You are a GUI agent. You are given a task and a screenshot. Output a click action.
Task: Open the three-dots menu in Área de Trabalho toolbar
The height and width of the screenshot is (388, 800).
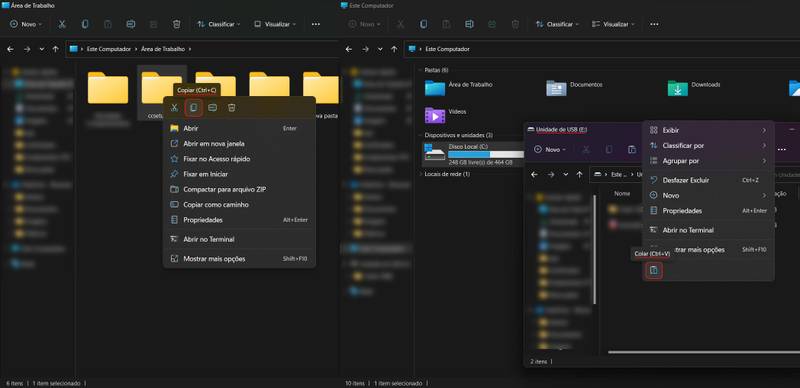316,24
